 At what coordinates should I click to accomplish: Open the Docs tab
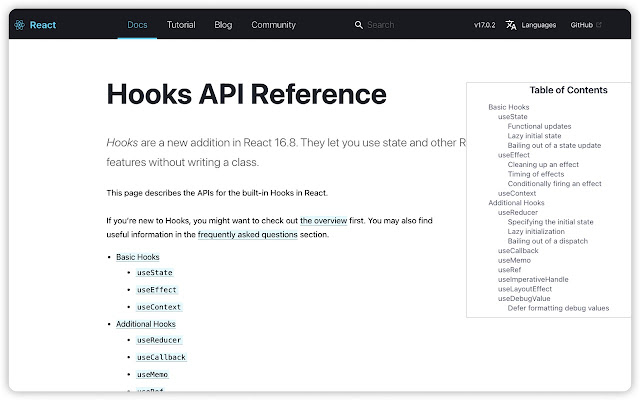point(137,25)
